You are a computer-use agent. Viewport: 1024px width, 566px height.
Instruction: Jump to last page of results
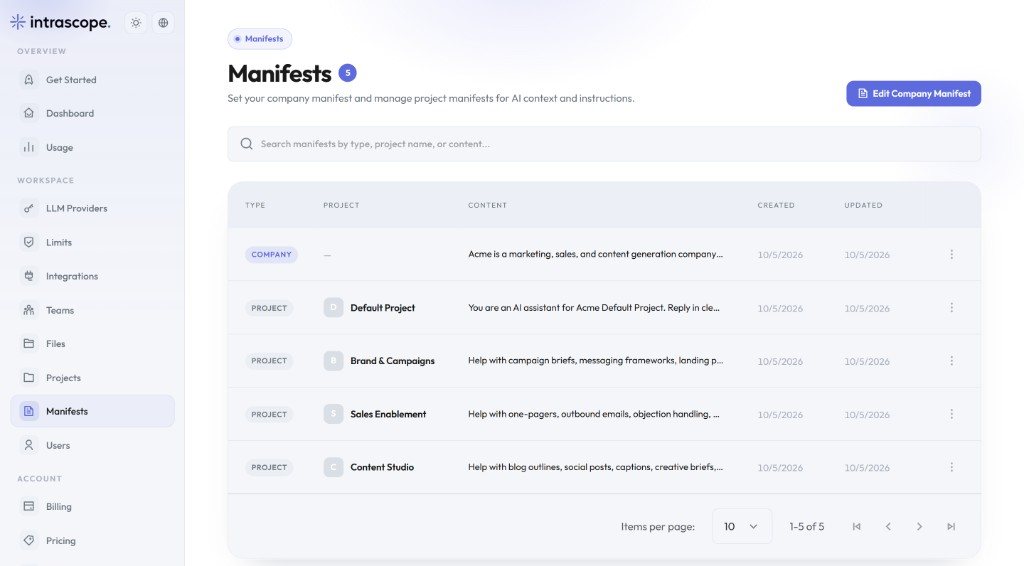951,526
